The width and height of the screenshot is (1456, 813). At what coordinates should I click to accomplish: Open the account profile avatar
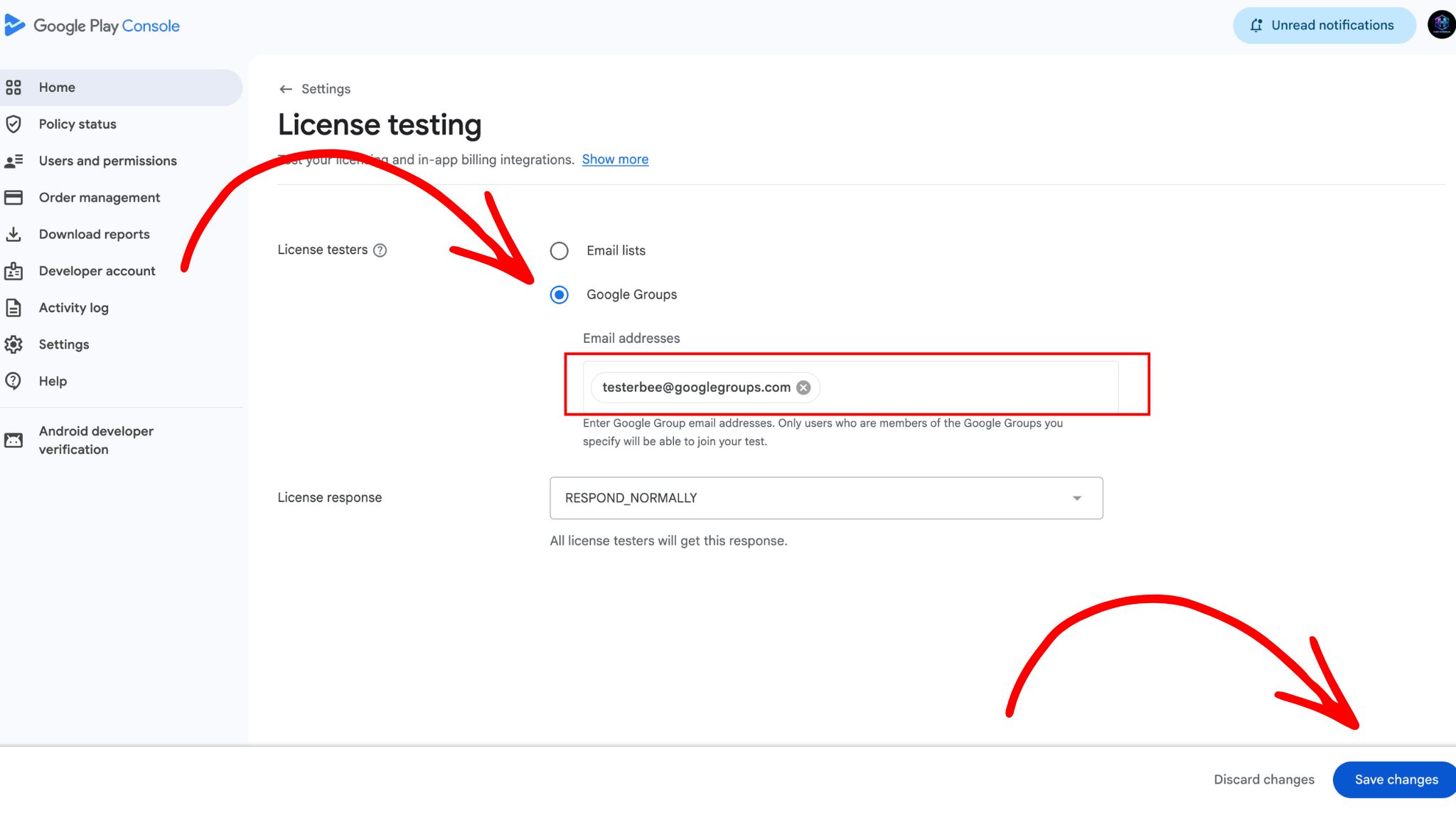(1441, 25)
